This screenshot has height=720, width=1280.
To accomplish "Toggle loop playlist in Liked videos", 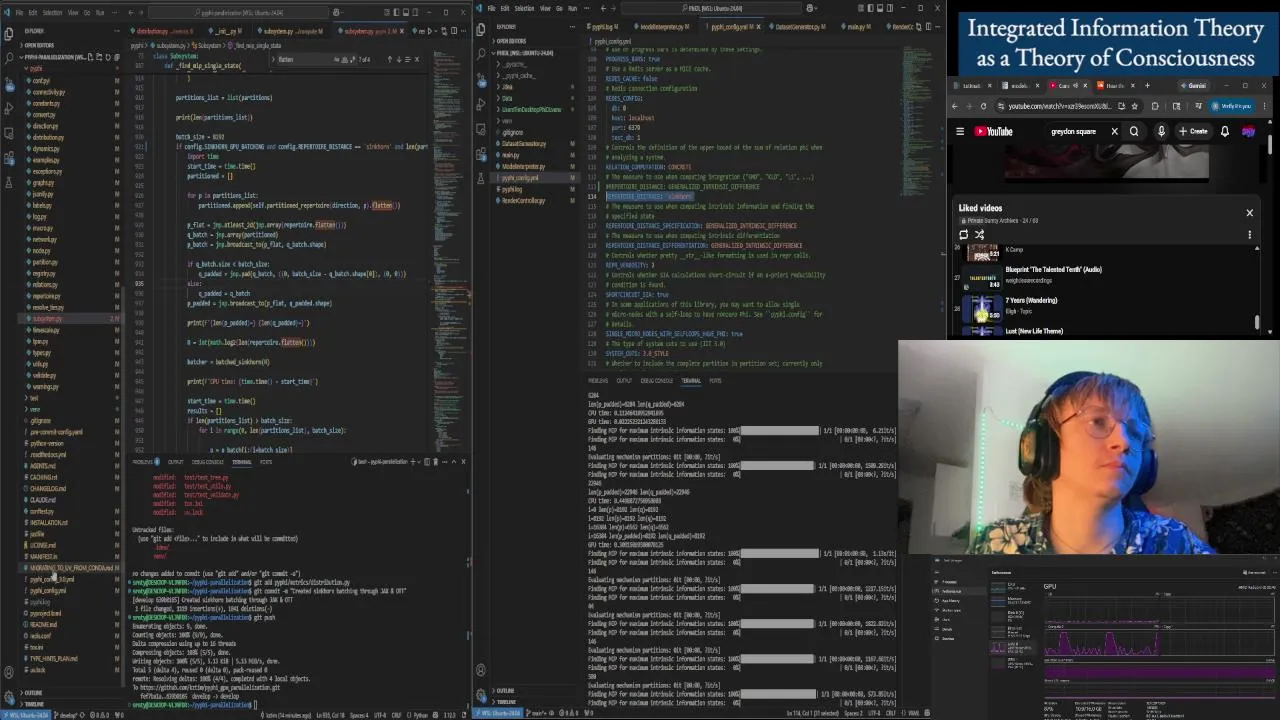I will coord(963,235).
